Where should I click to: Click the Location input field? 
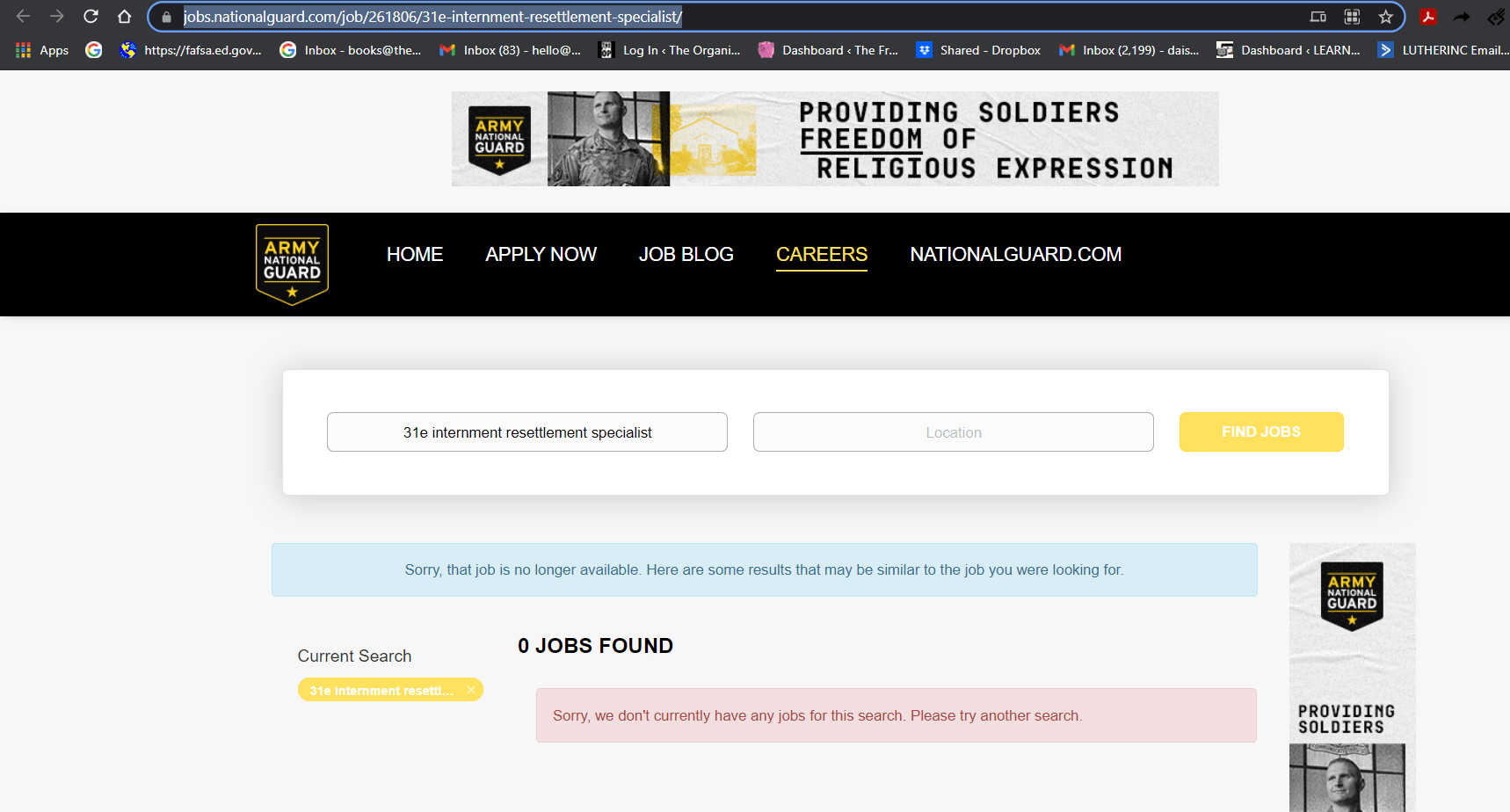point(953,432)
